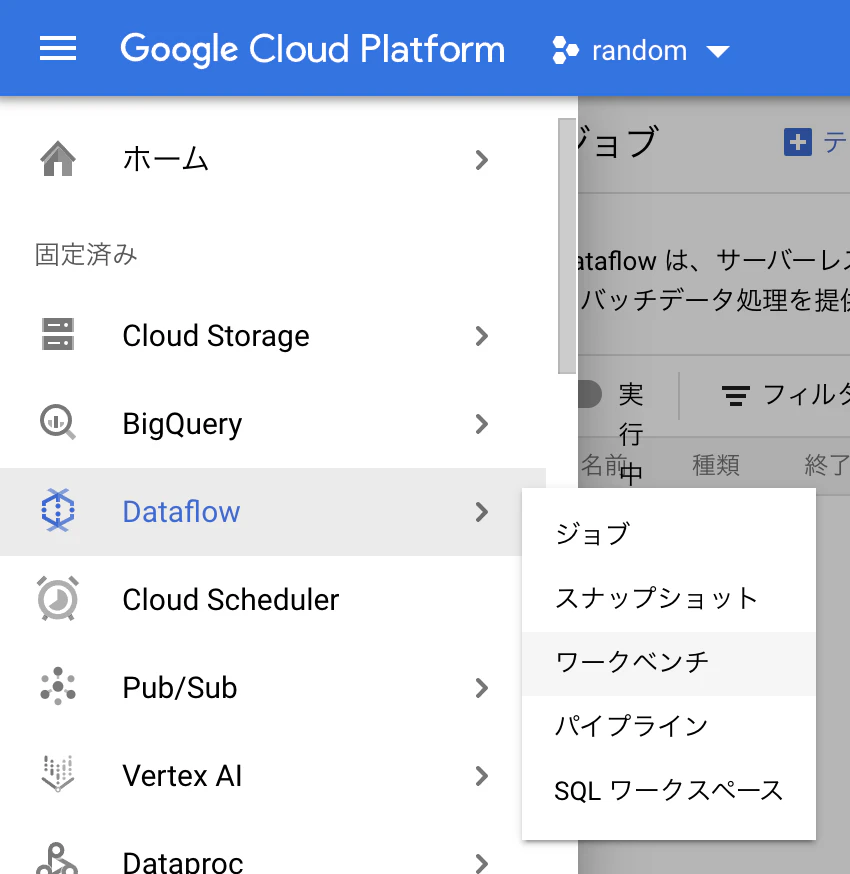Expand the Cloud Storage chevron

pyautogui.click(x=482, y=336)
